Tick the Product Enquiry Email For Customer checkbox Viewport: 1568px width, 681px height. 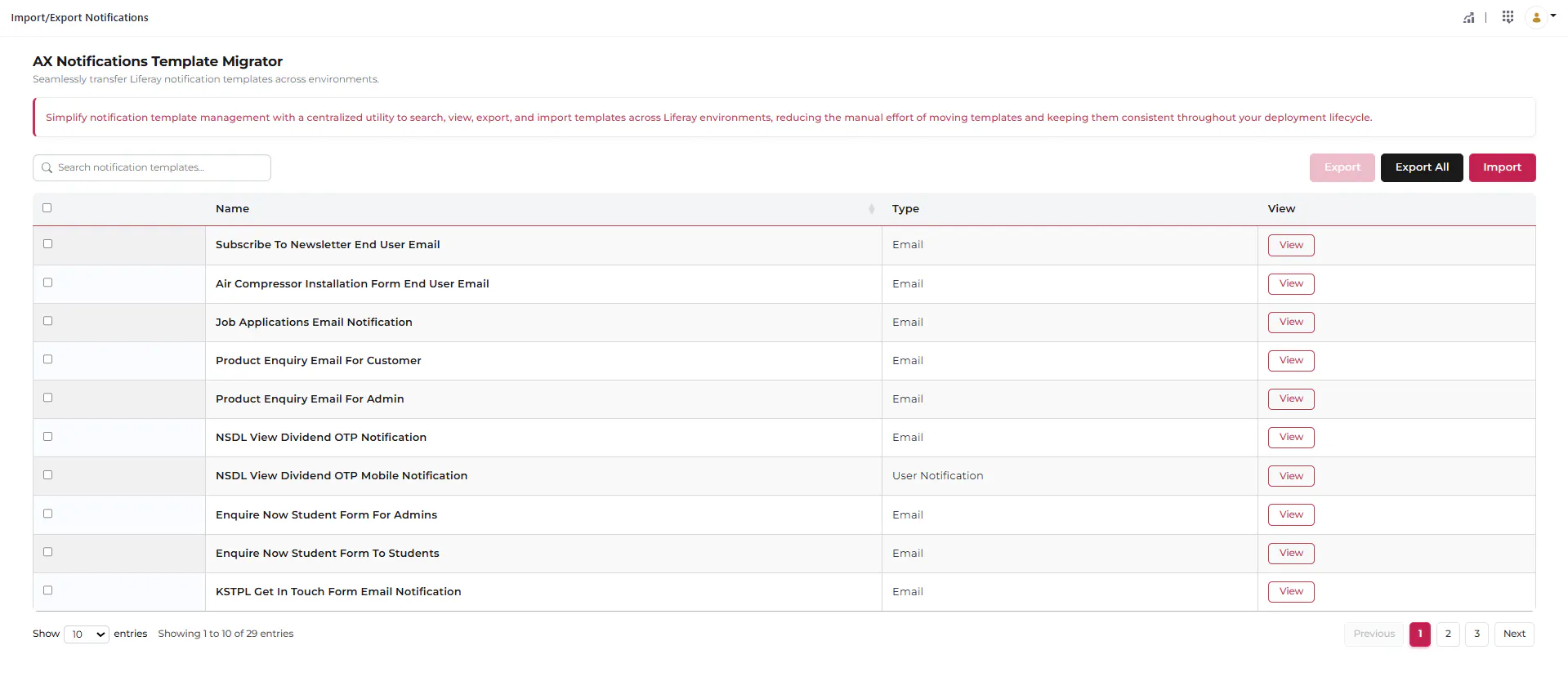coord(47,359)
